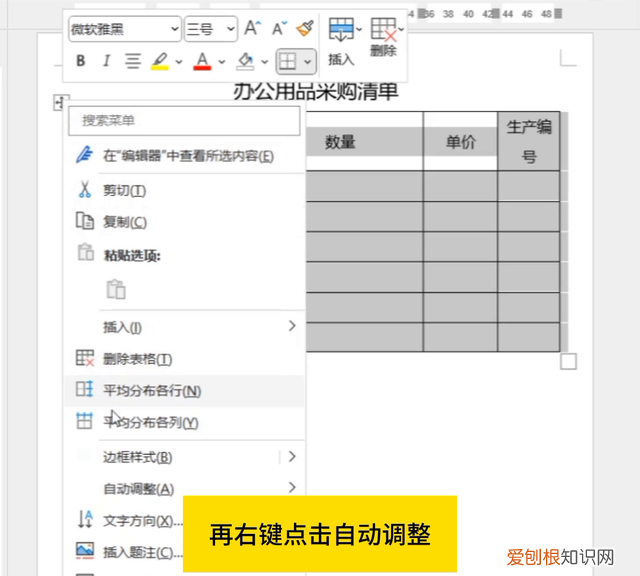Viewport: 640px width, 576px height.
Task: Toggle Italic in the mini toolbar
Action: click(107, 61)
